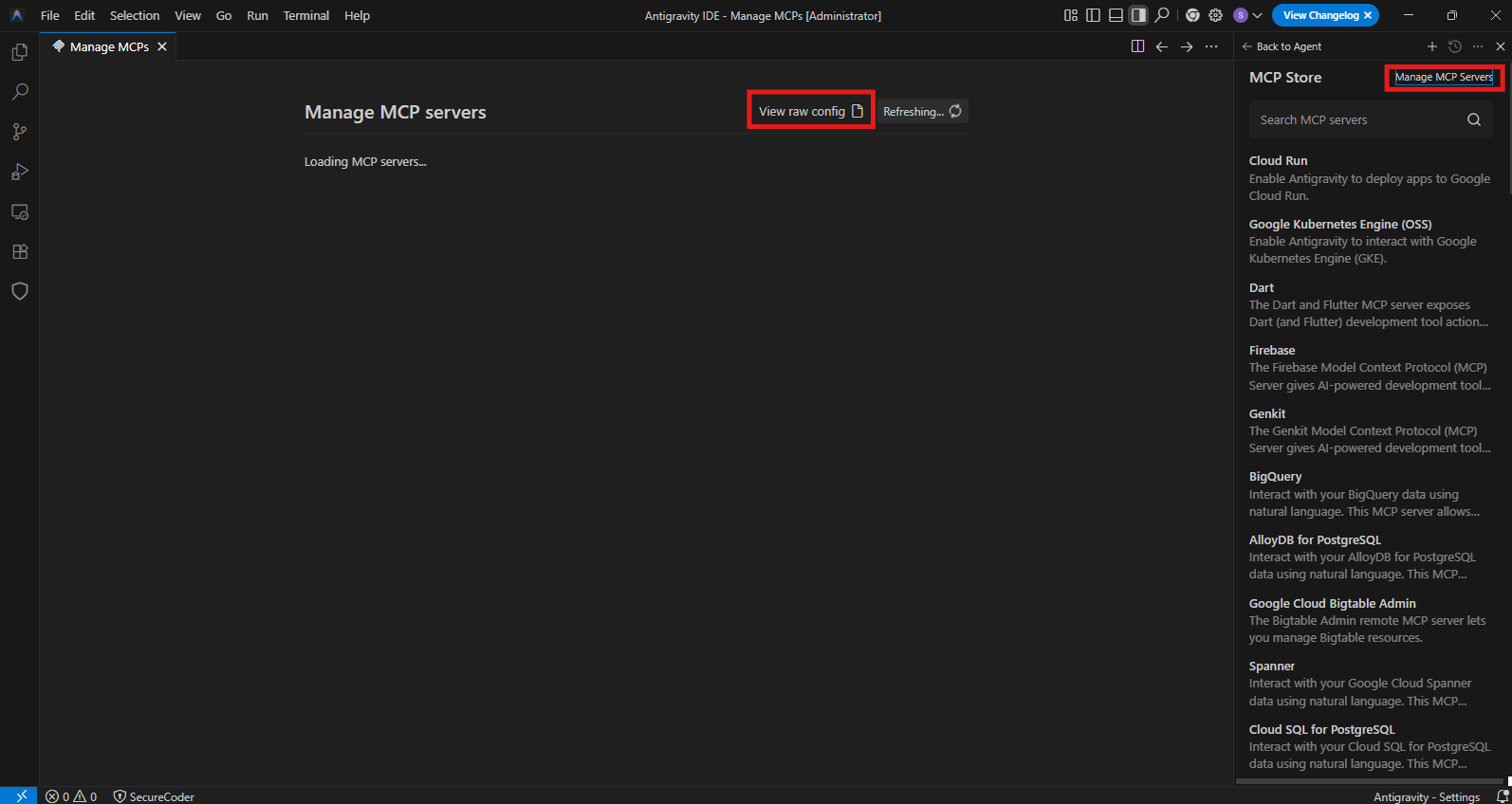Start a new conversation with the plus icon
This screenshot has width=1512, height=804.
coord(1432,46)
